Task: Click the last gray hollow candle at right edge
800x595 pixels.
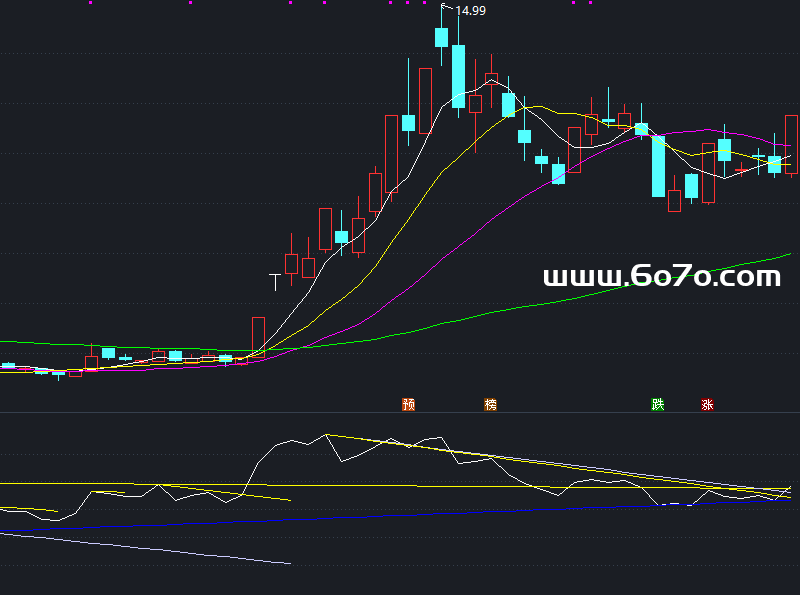Action: tap(792, 143)
